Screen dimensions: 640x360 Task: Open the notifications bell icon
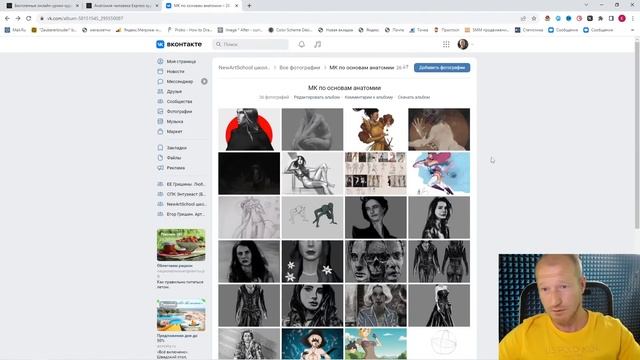point(302,44)
